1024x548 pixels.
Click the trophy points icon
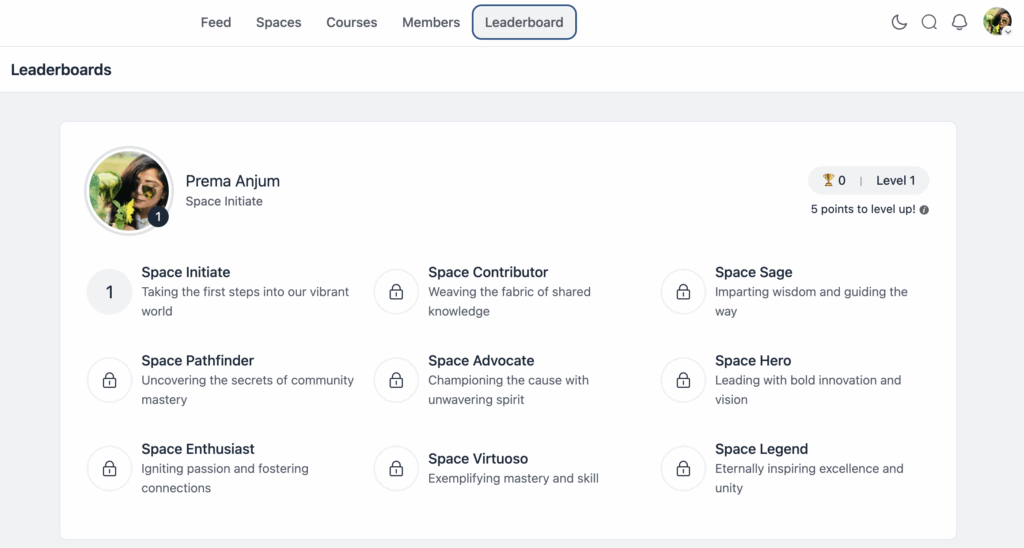[828, 180]
